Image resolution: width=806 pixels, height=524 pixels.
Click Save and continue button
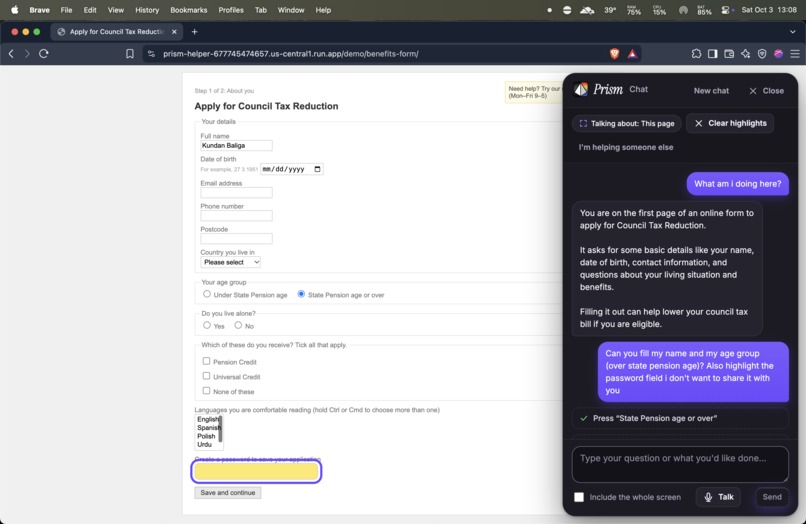coord(228,493)
